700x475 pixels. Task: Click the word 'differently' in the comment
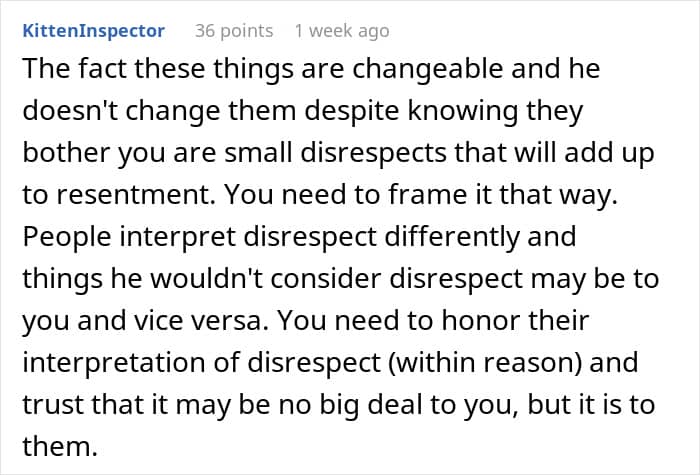click(x=452, y=237)
